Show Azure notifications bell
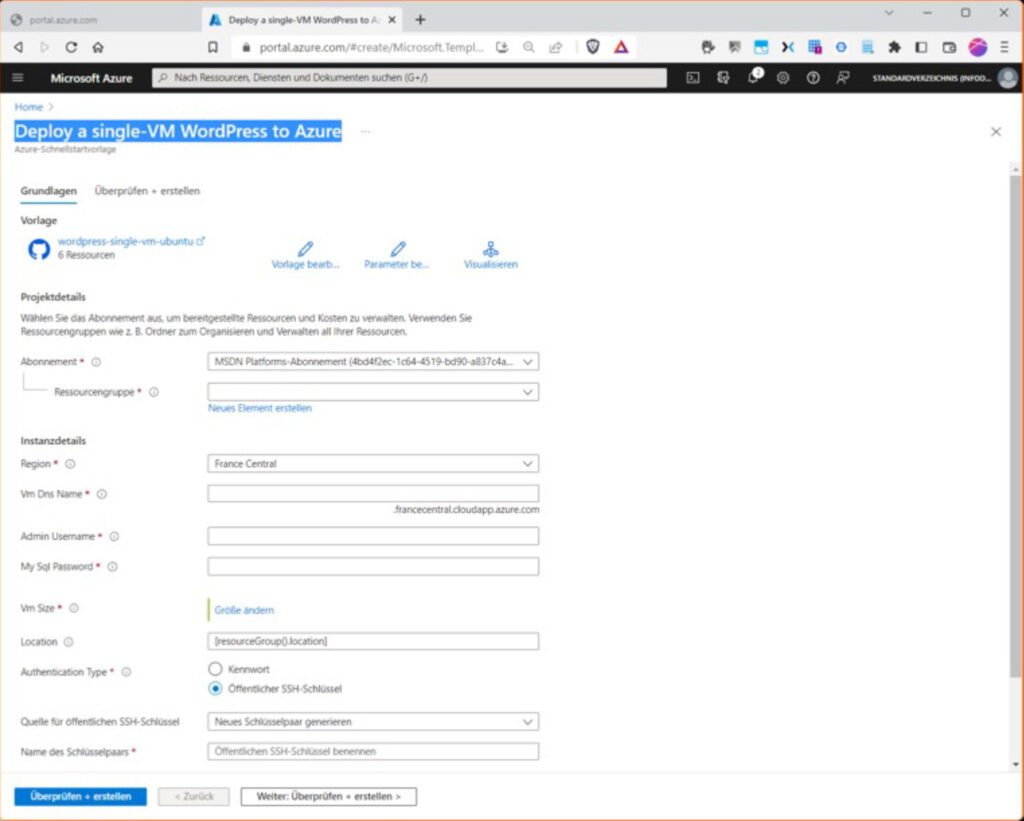 pos(753,78)
